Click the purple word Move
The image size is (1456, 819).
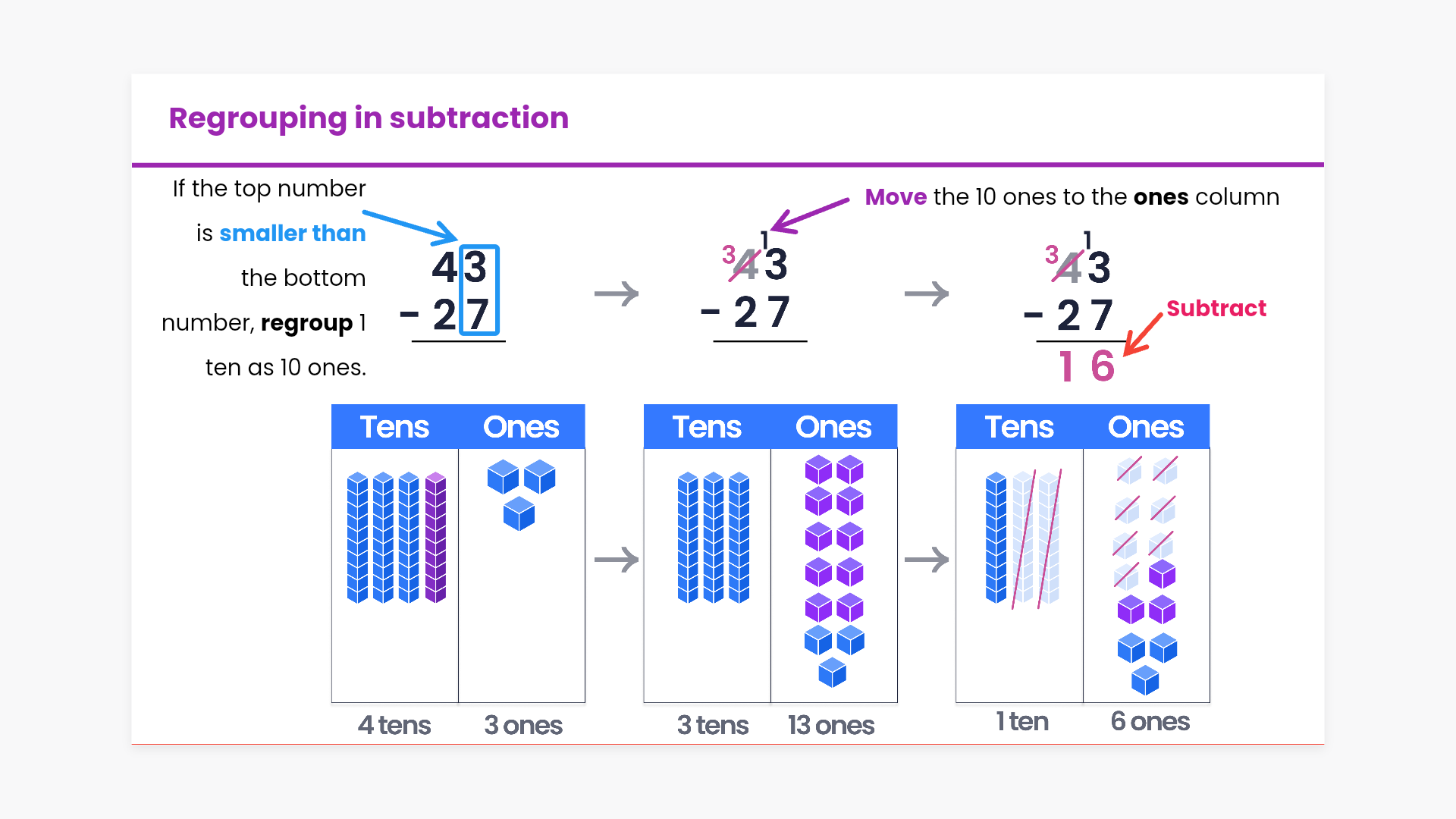click(896, 197)
